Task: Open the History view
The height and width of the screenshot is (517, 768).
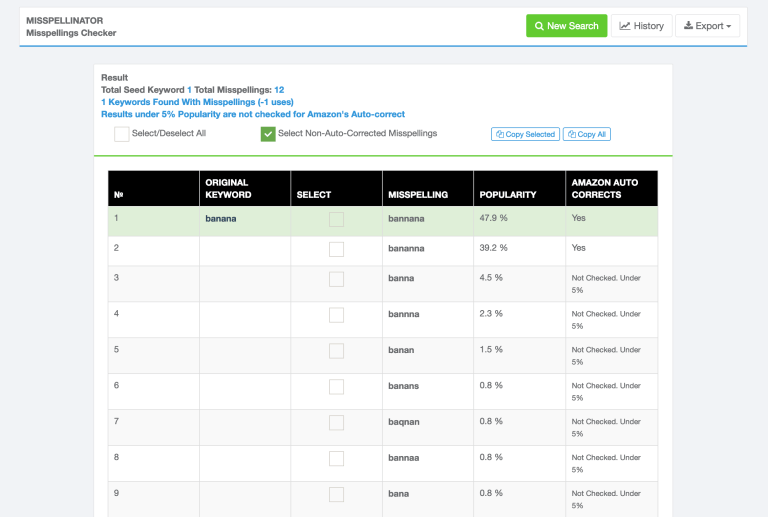Action: tap(641, 26)
